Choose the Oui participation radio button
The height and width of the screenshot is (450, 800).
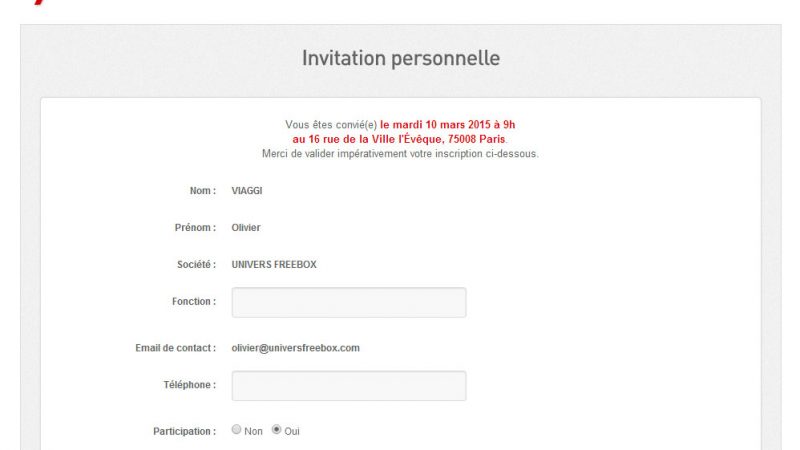276,430
